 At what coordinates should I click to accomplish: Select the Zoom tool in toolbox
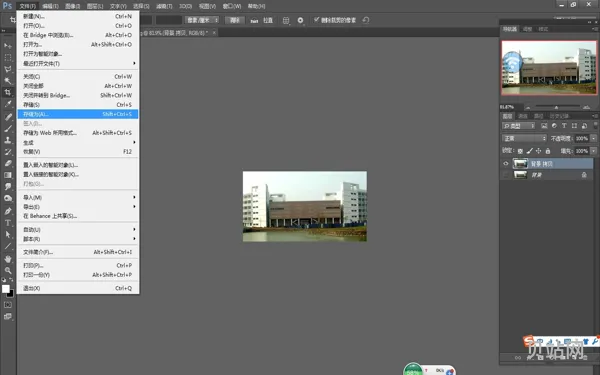8,271
